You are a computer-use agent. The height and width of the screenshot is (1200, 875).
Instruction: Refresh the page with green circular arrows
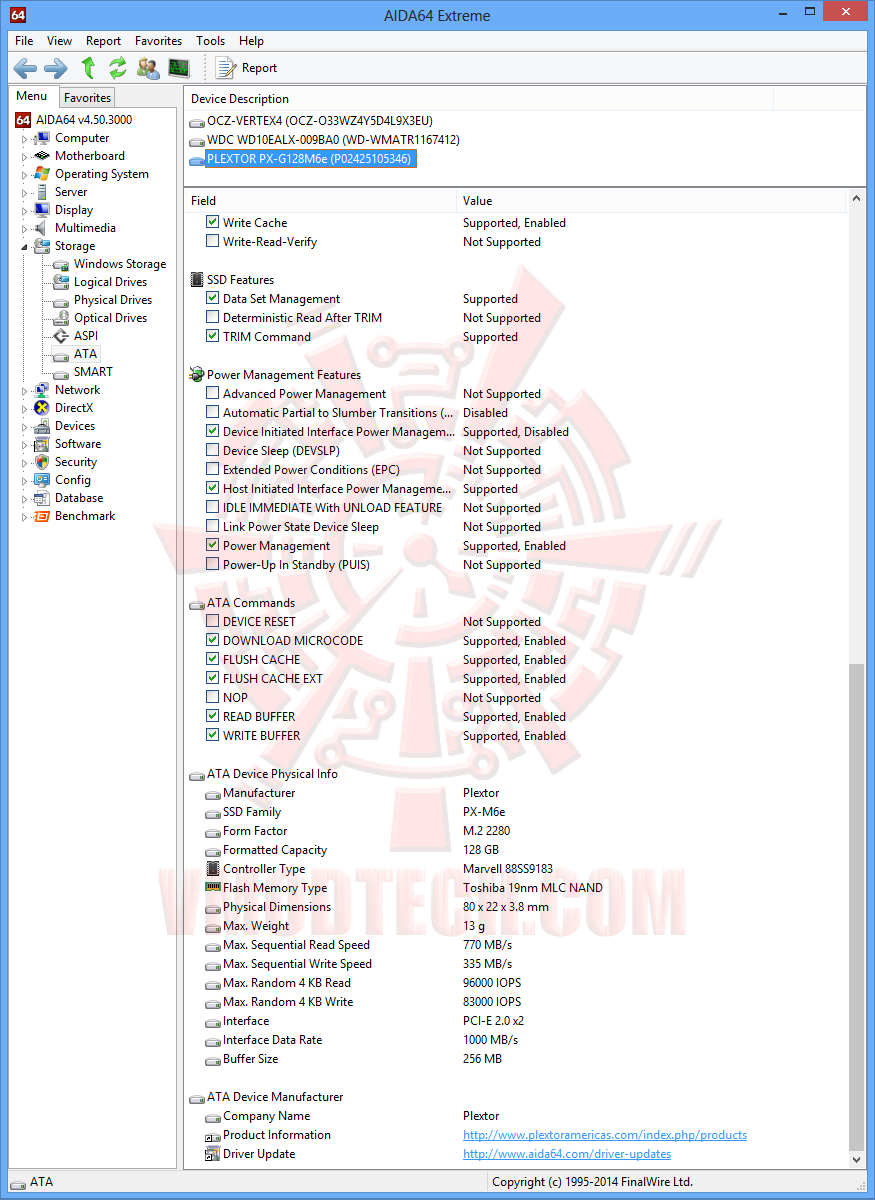pyautogui.click(x=118, y=68)
